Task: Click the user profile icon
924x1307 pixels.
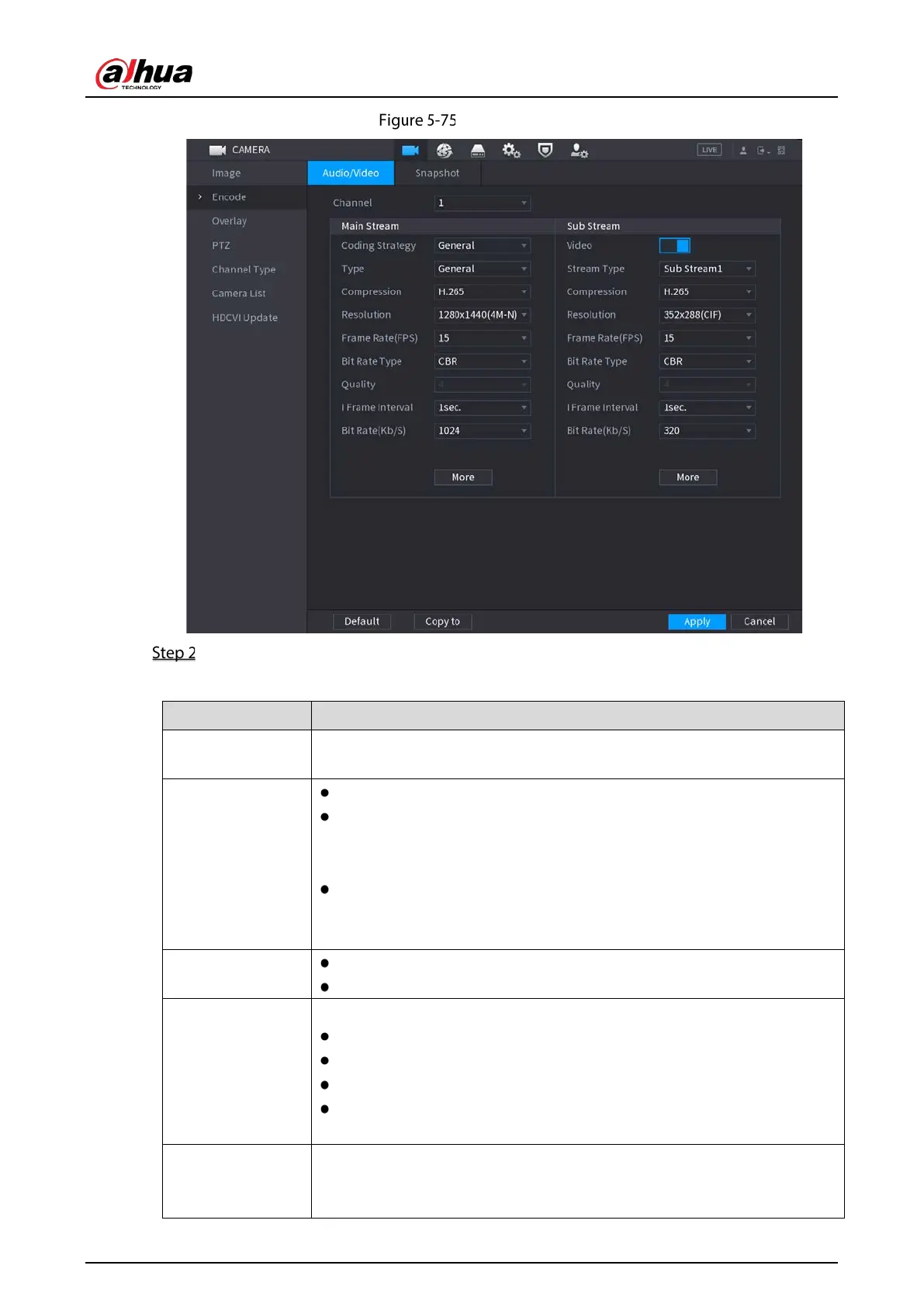Action: tap(743, 151)
